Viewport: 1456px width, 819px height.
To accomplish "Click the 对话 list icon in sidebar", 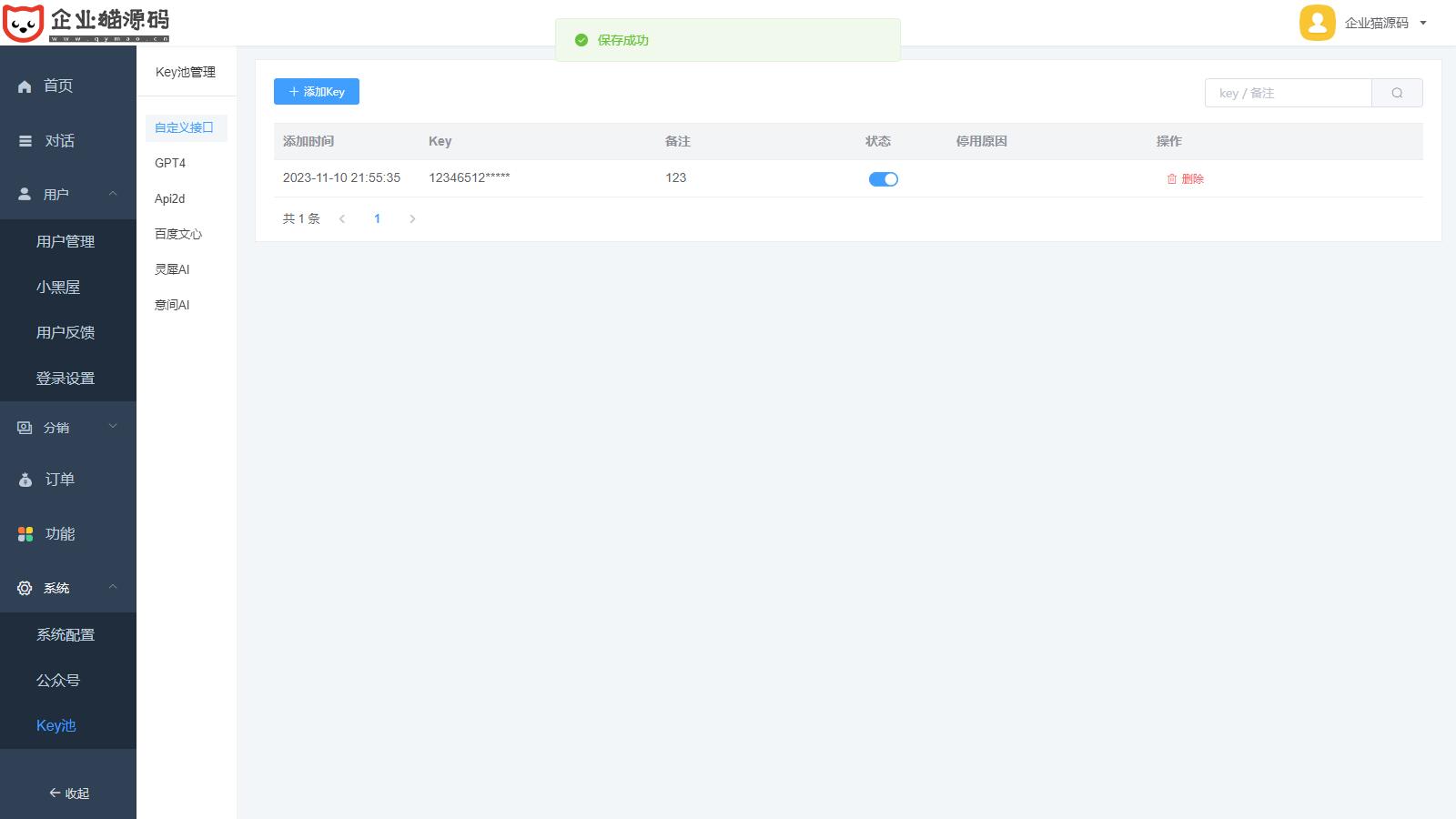I will coord(25,141).
